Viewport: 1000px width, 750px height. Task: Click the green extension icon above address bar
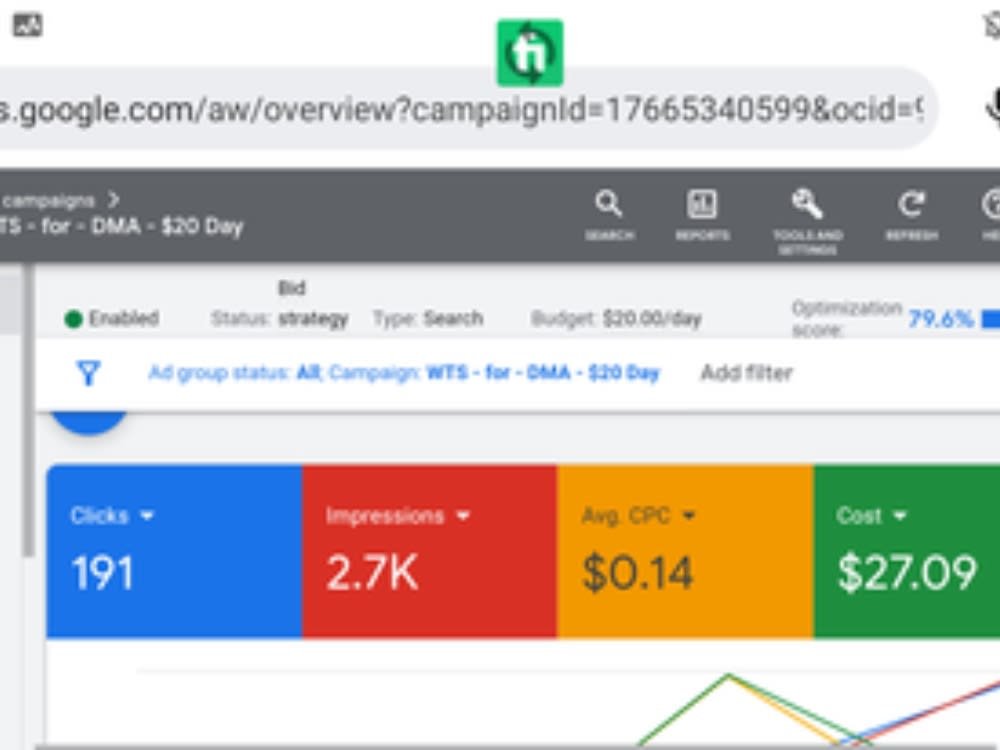[530, 53]
